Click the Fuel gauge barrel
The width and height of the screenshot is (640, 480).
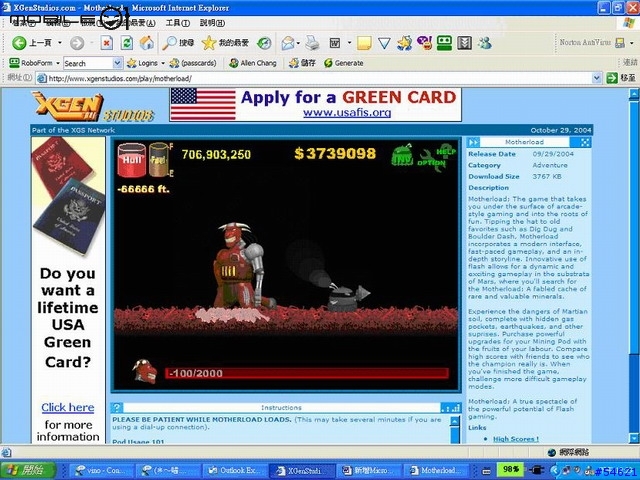point(159,160)
